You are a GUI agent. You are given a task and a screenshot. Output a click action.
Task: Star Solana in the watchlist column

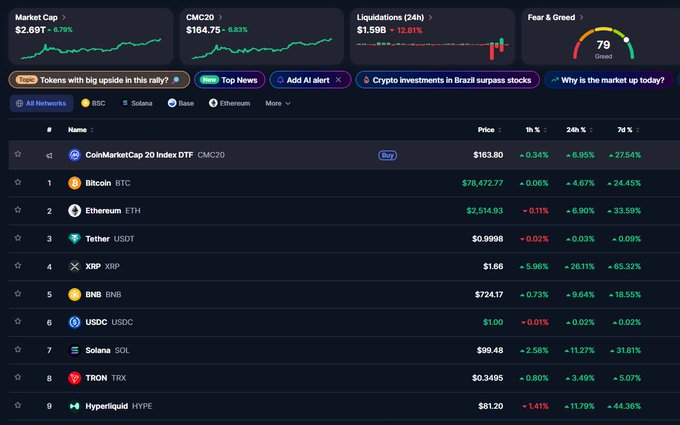click(x=18, y=349)
